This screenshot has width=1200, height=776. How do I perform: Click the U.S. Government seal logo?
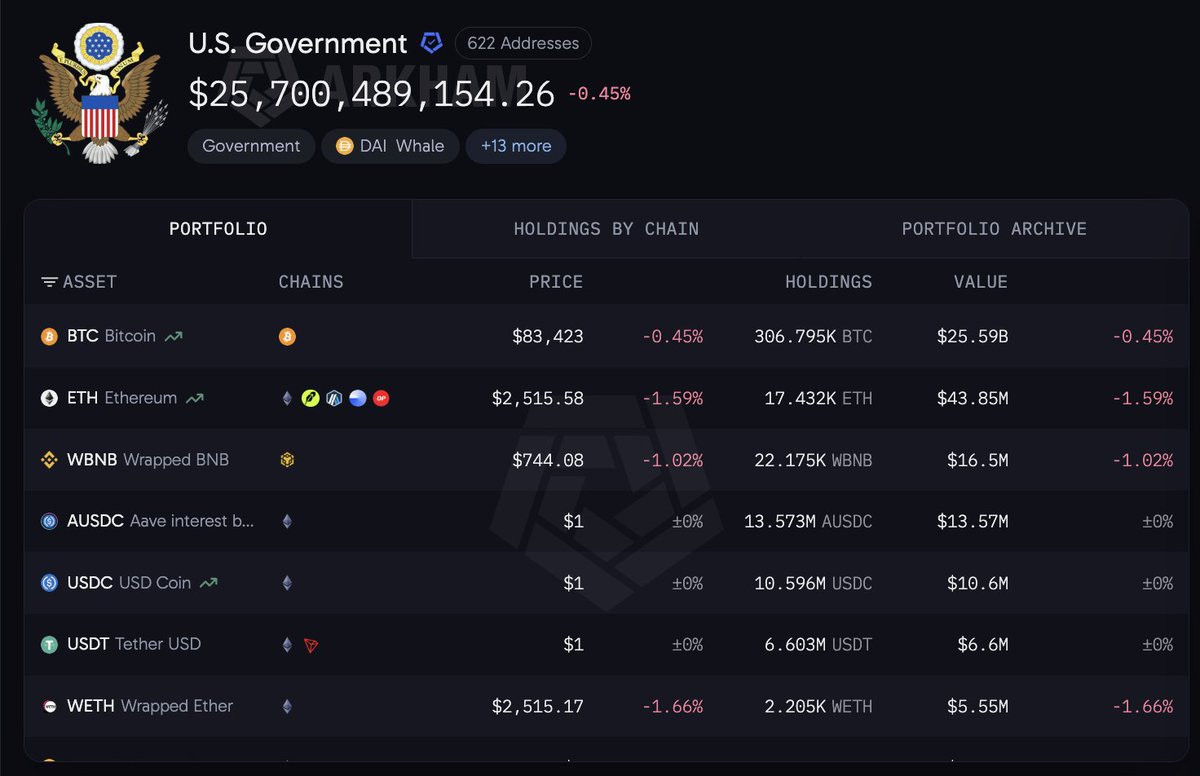[99, 93]
